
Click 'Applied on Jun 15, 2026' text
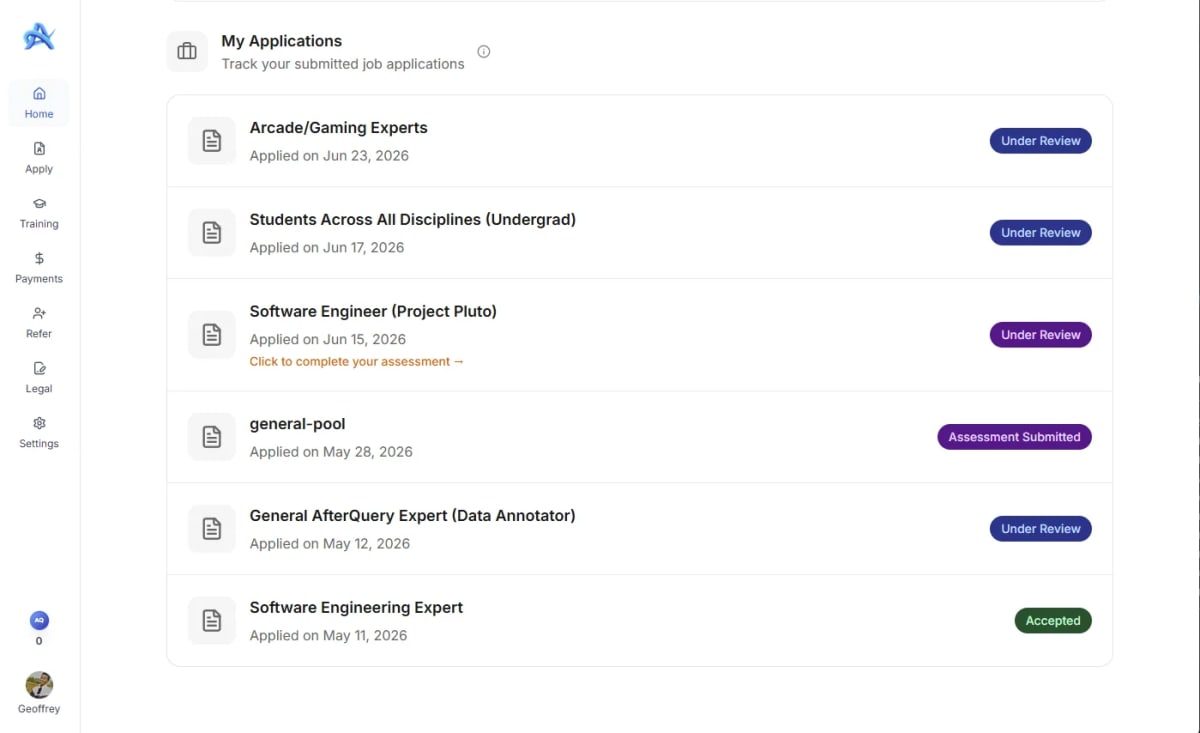click(328, 340)
